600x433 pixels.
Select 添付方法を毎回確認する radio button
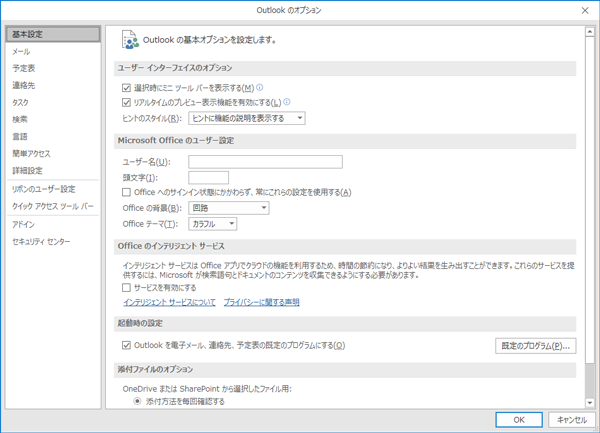click(x=137, y=401)
